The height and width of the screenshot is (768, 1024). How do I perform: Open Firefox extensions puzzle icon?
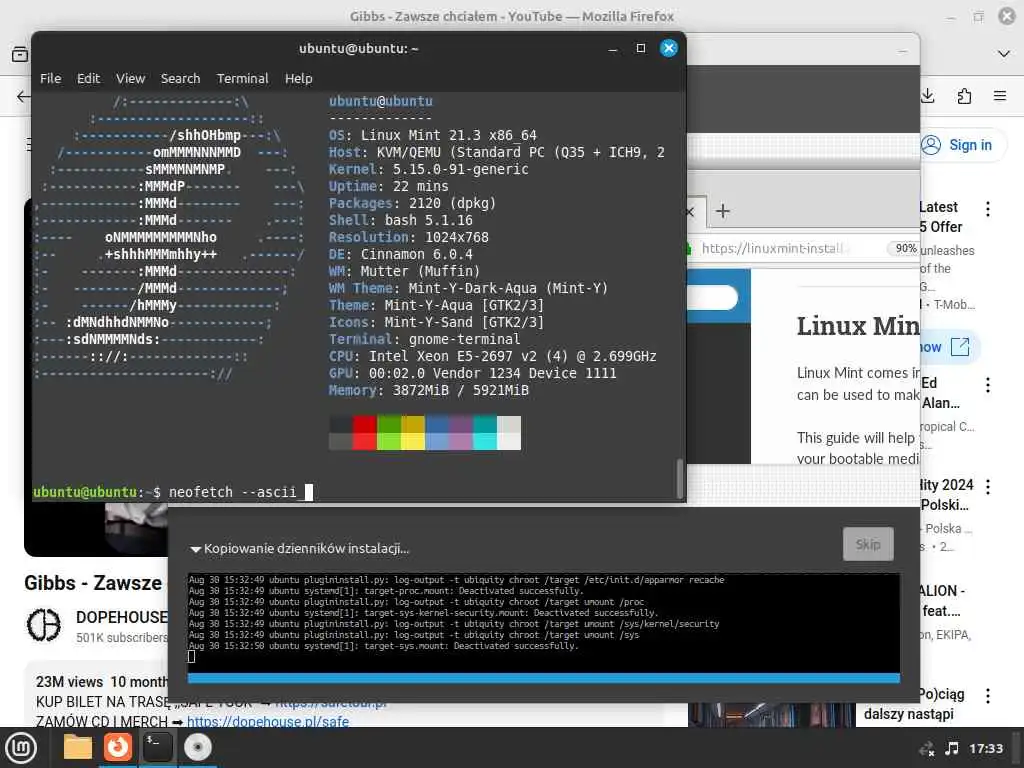[x=964, y=96]
